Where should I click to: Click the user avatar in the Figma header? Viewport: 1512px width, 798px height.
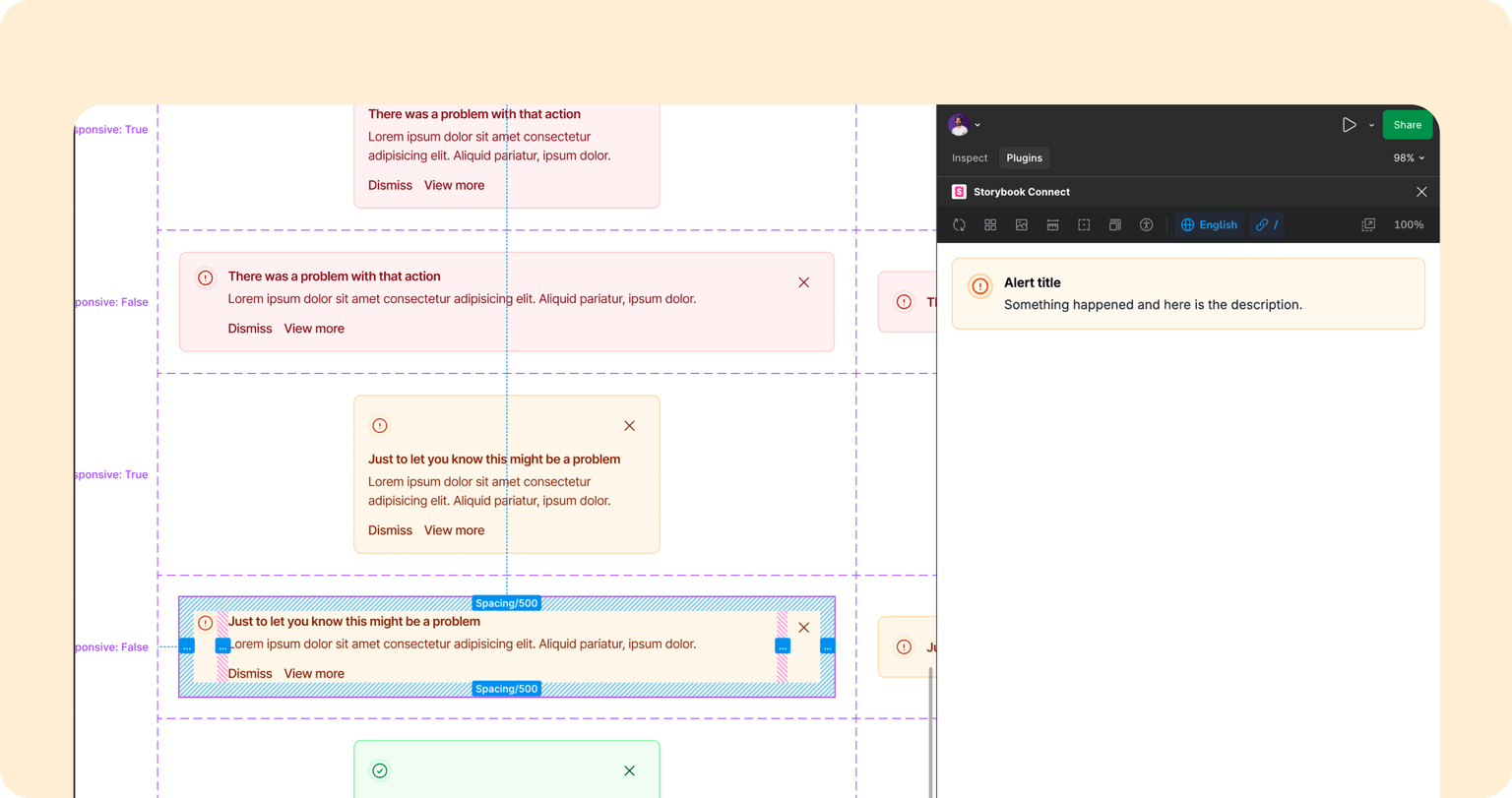click(x=959, y=125)
